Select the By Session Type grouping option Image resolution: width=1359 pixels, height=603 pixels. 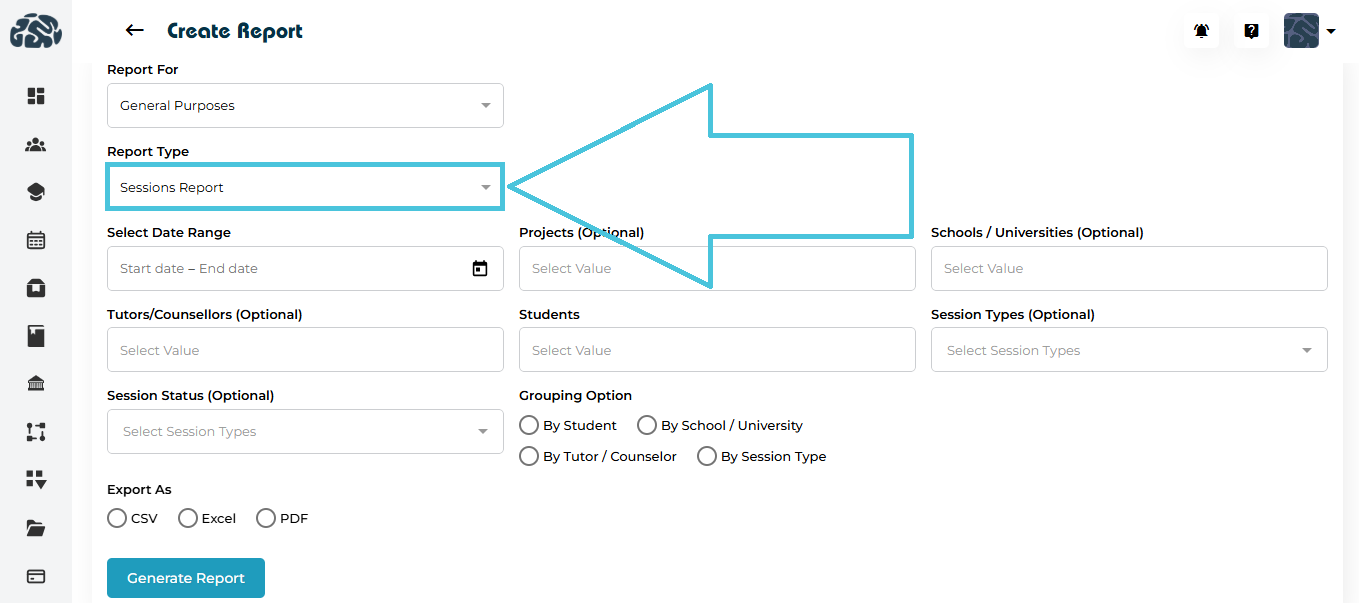[707, 456]
